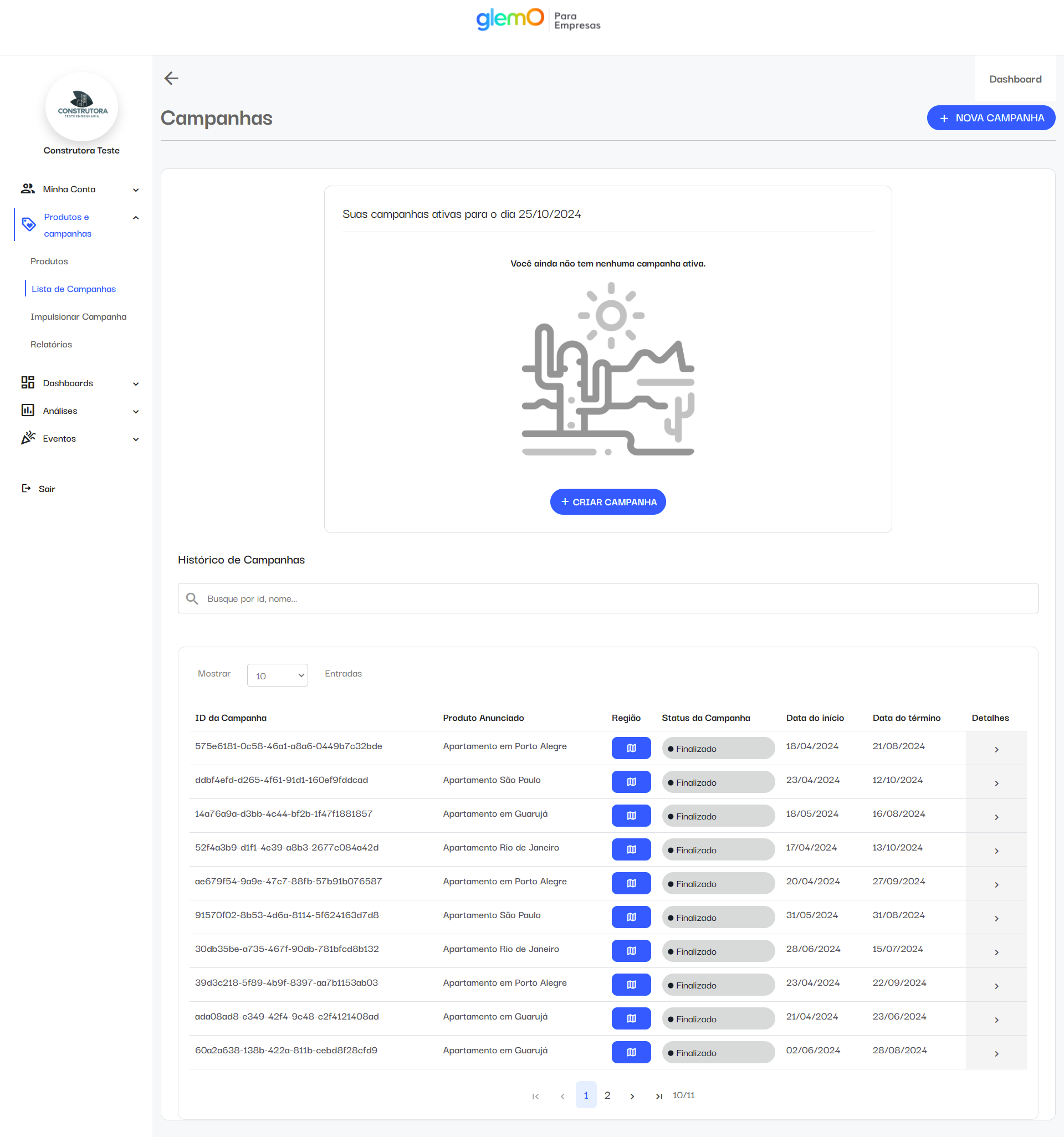Click the campaign search input field

607,598
